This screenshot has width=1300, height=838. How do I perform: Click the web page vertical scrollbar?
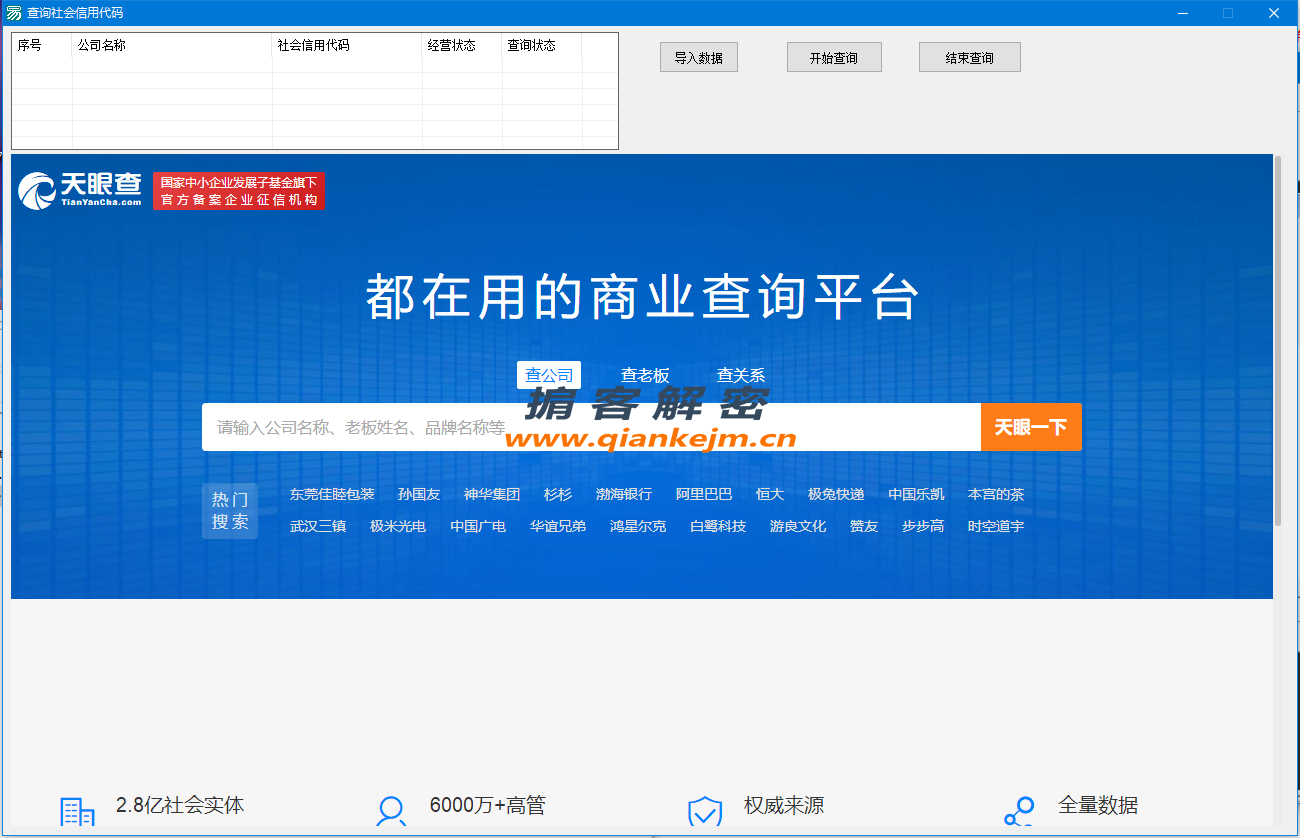1277,340
